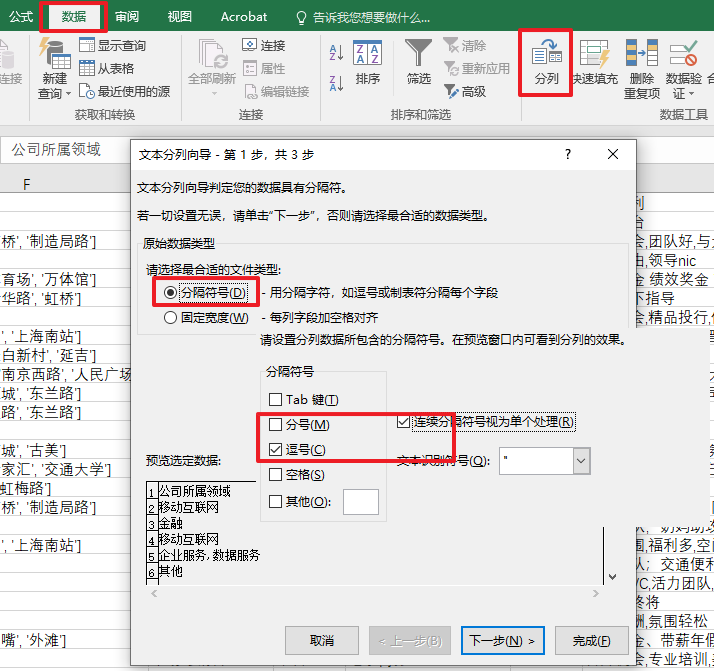Select column F header
Image resolution: width=719 pixels, height=671 pixels.
tap(27, 185)
